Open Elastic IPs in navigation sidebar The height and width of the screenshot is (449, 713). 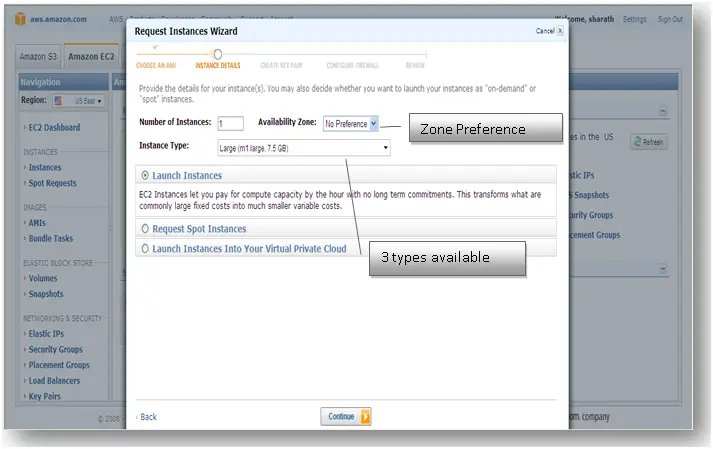(x=46, y=333)
